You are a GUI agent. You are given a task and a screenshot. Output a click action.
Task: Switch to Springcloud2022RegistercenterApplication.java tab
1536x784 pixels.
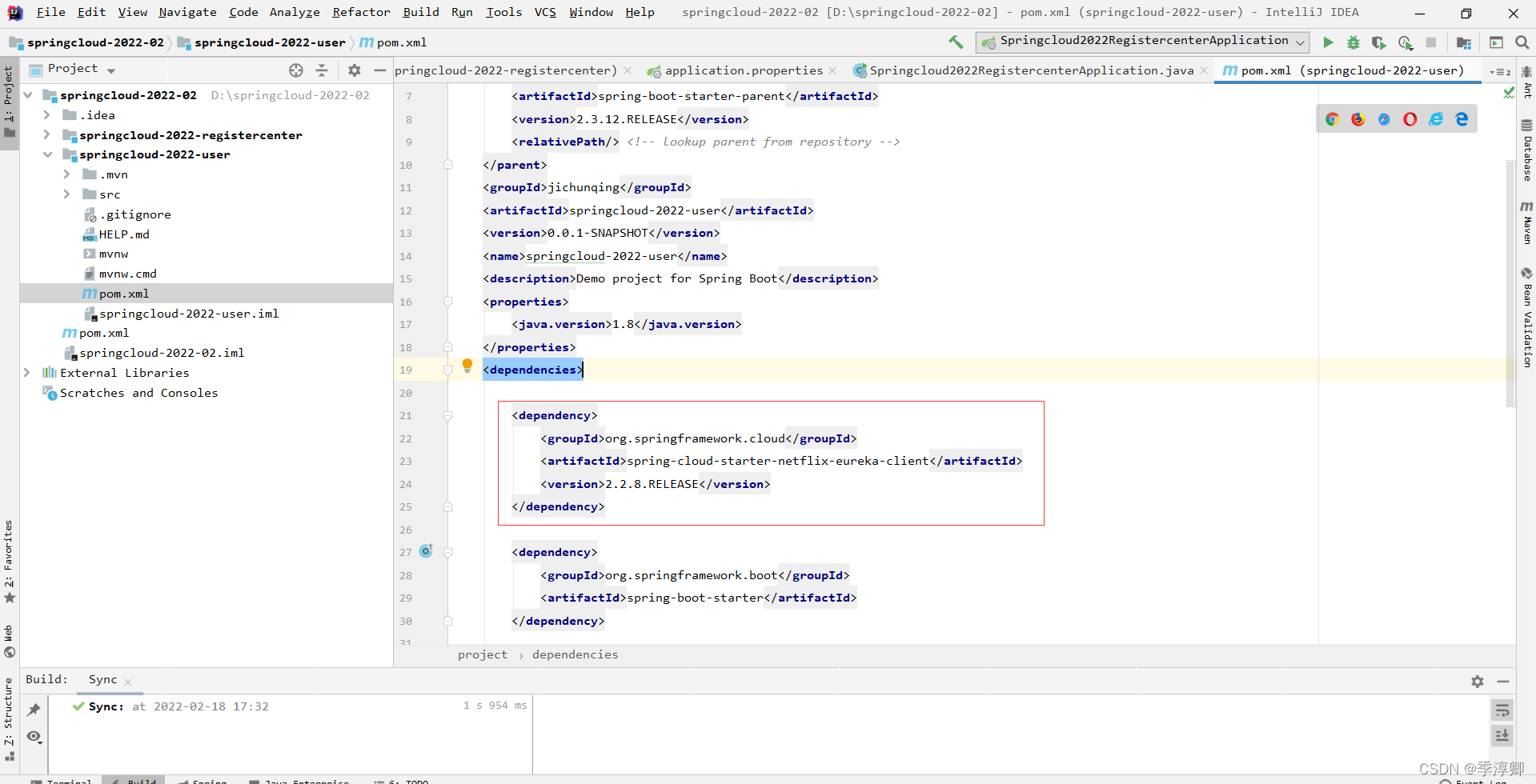(1031, 70)
